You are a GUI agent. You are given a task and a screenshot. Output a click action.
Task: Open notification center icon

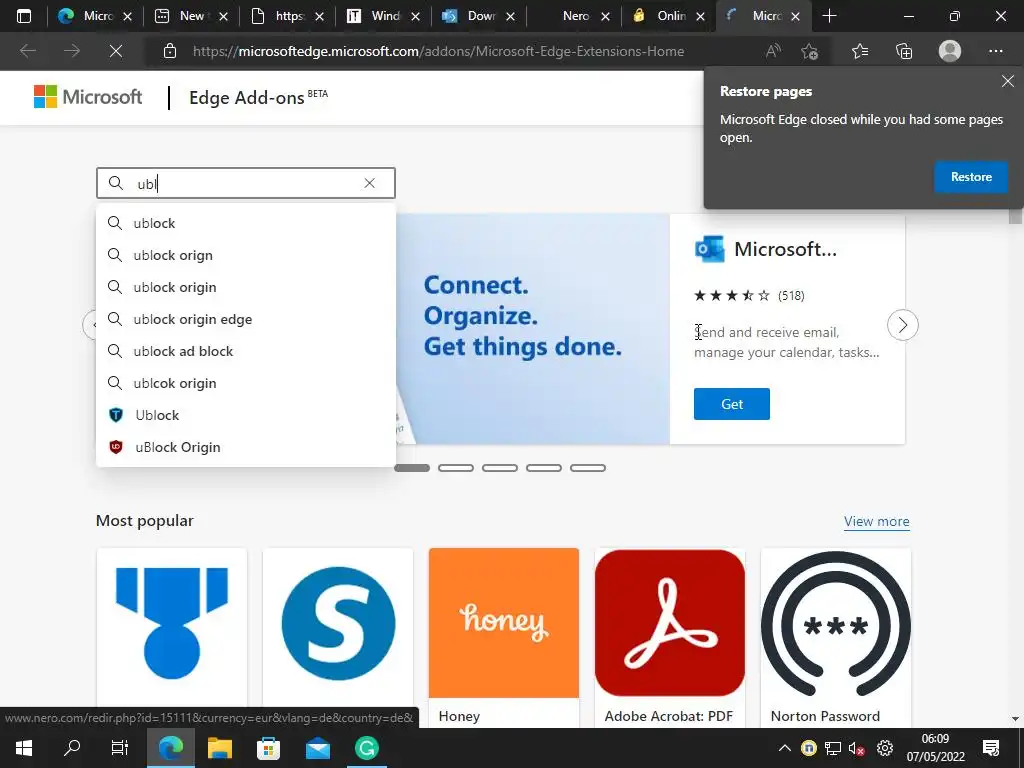point(991,748)
